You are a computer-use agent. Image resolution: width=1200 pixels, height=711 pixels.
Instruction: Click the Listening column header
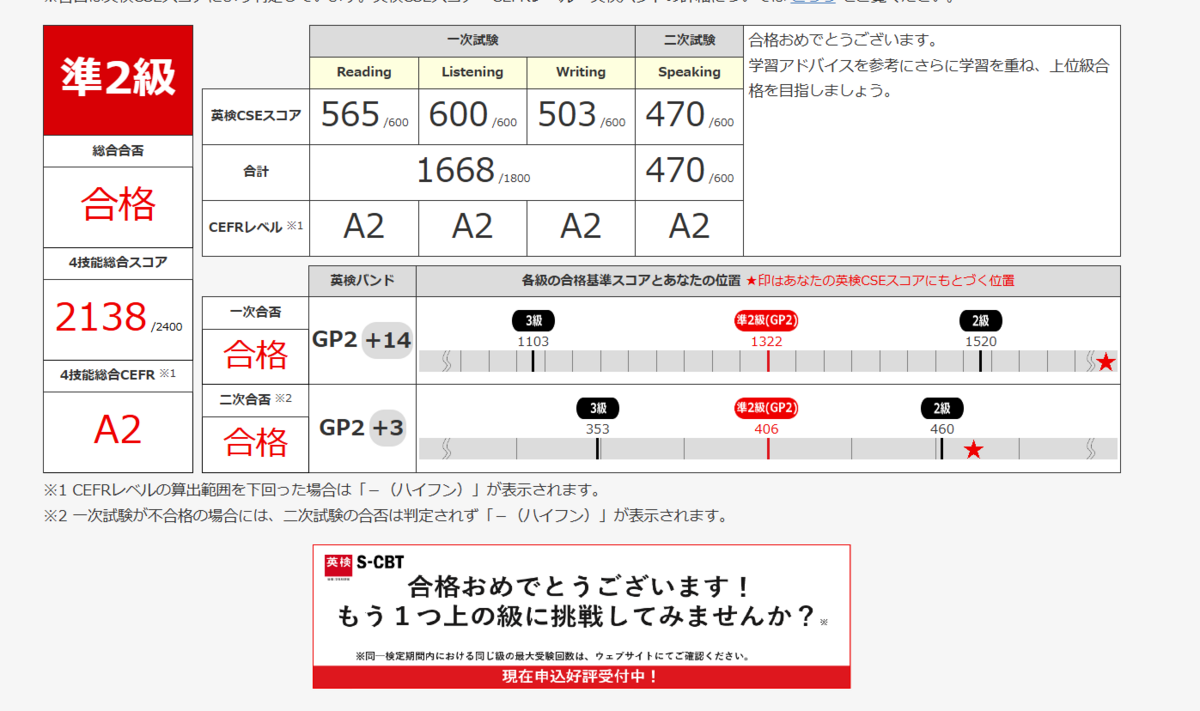tap(473, 72)
